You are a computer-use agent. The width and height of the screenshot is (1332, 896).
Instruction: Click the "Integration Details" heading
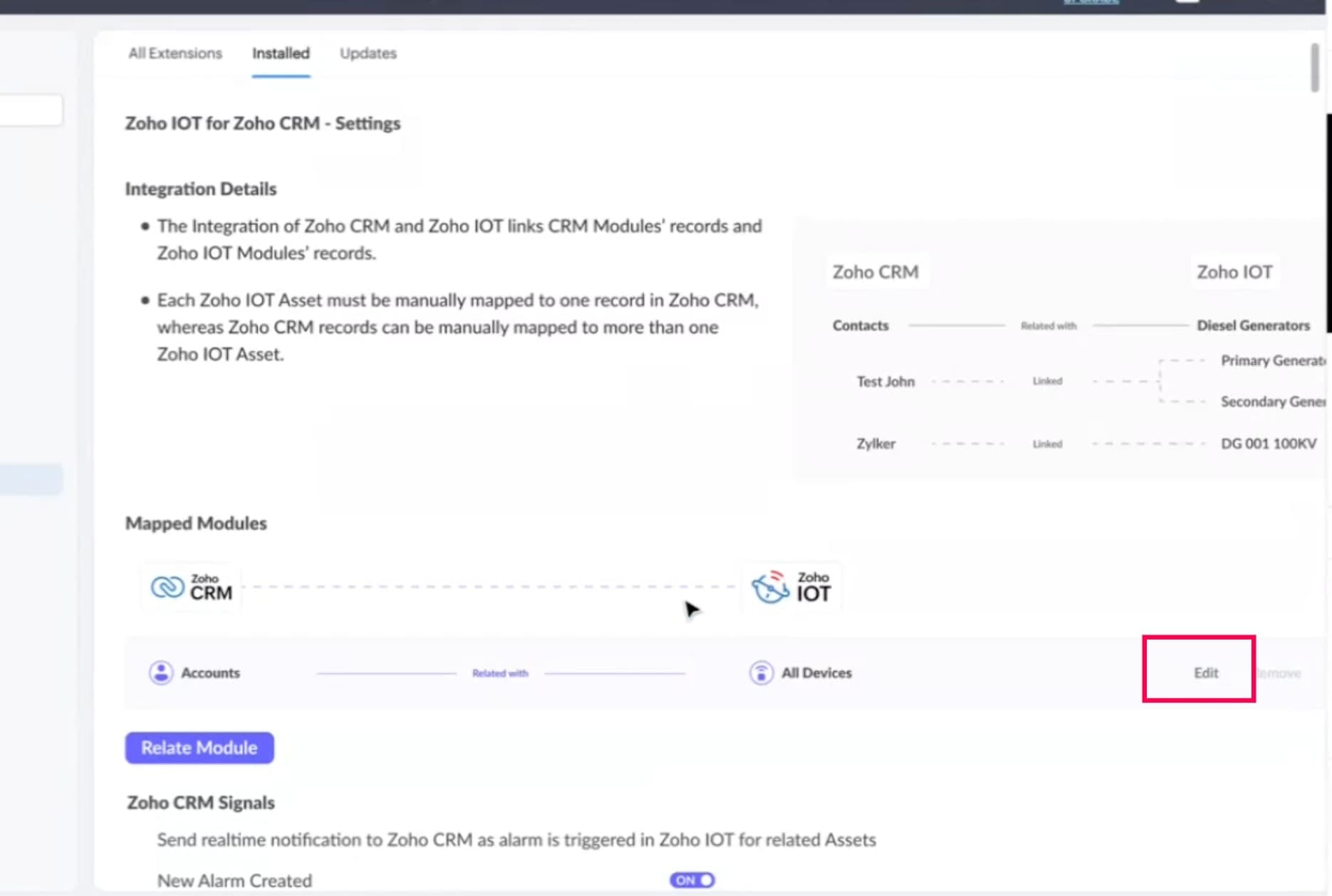pyautogui.click(x=201, y=189)
